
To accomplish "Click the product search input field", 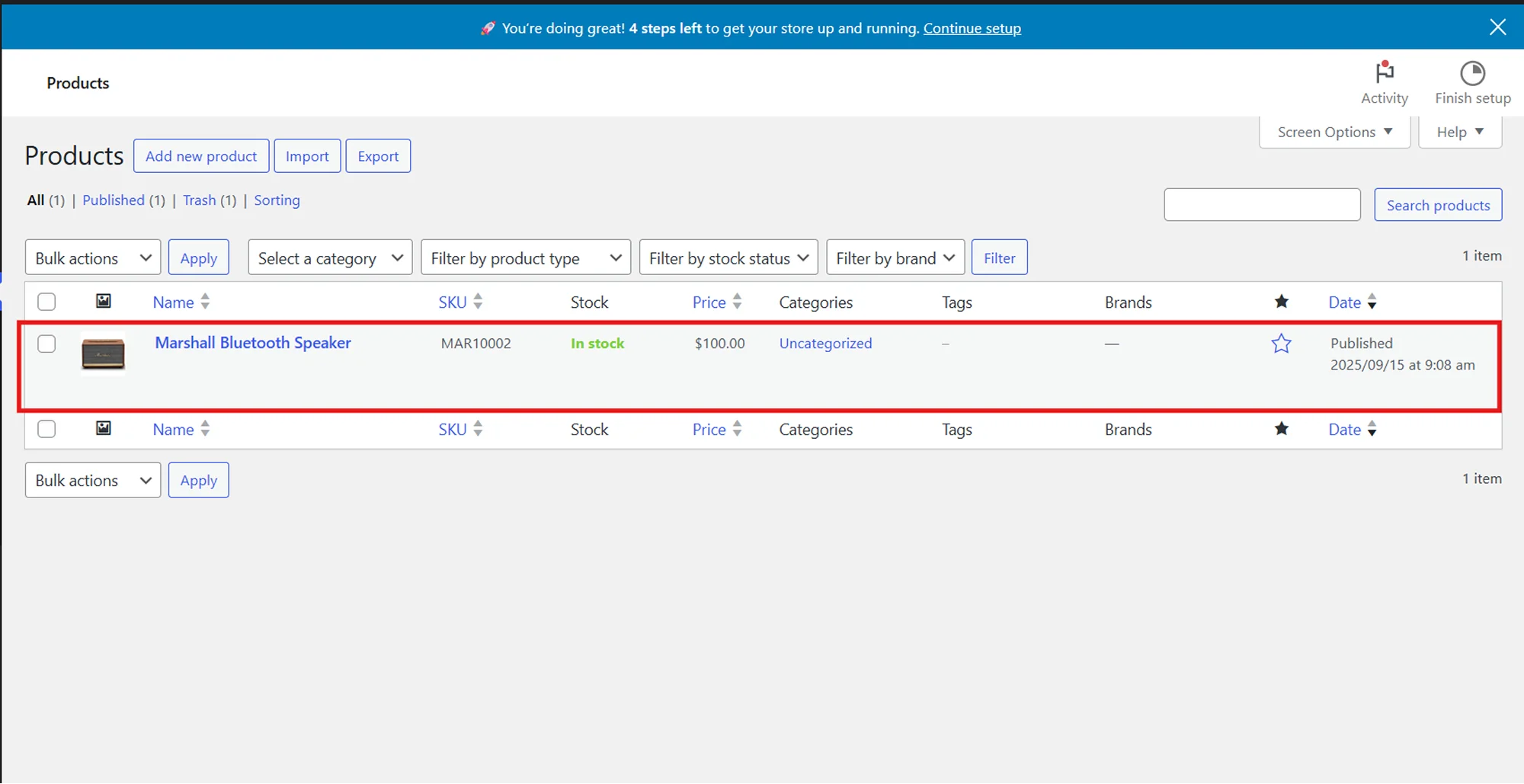I will 1262,205.
